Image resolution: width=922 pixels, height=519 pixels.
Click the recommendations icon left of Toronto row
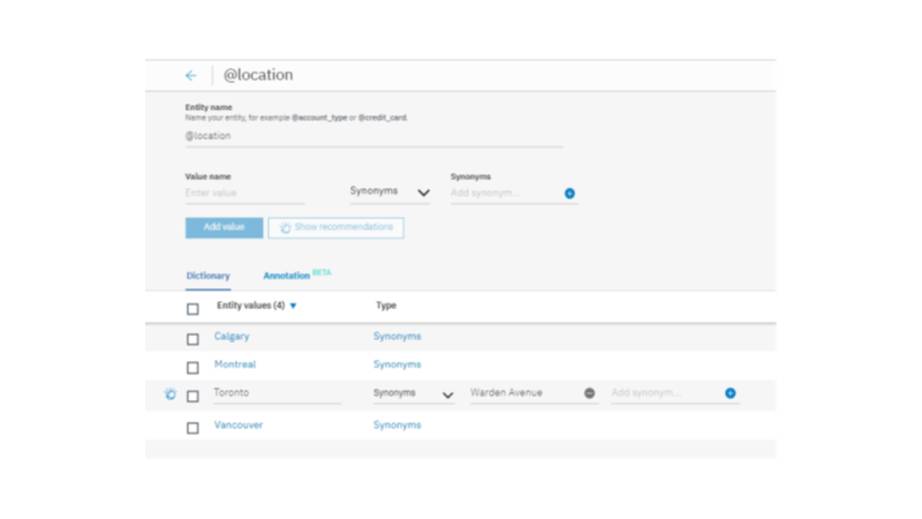point(170,394)
